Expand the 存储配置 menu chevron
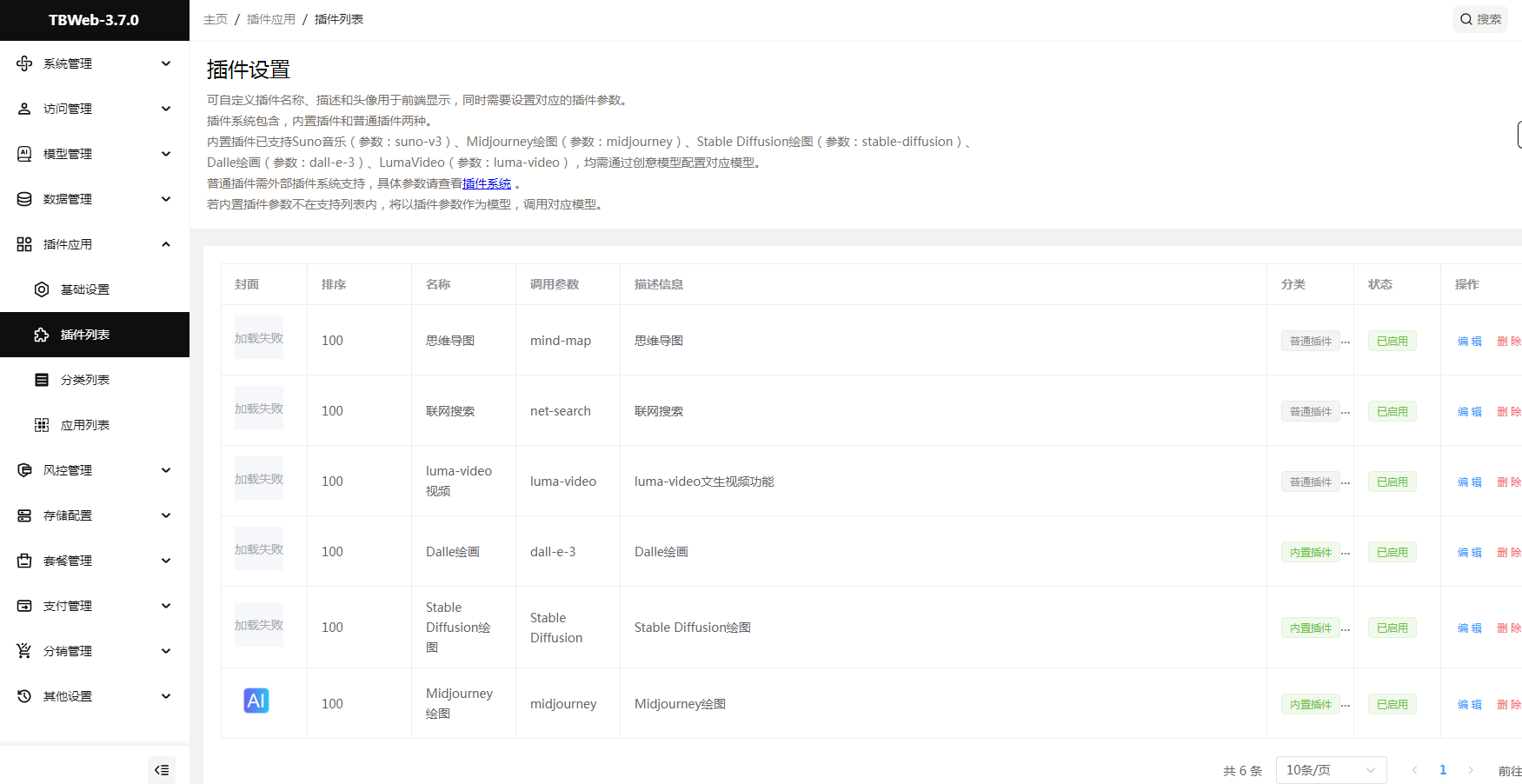1522x784 pixels. click(166, 515)
